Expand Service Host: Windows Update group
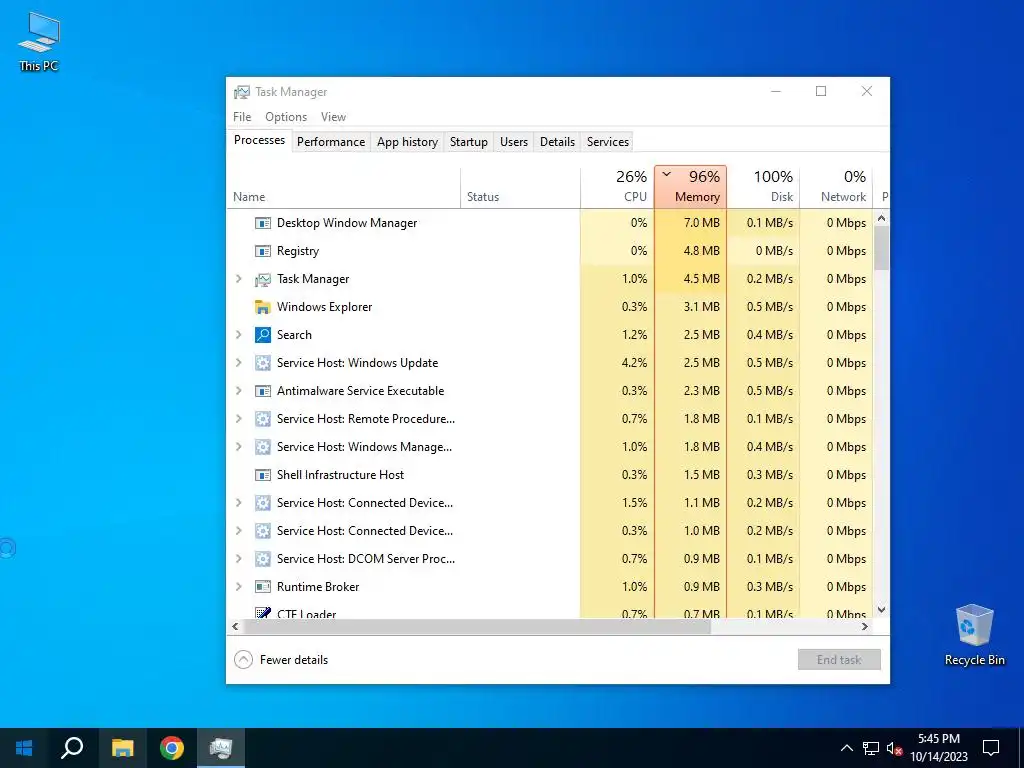The width and height of the screenshot is (1024, 768). (x=239, y=363)
